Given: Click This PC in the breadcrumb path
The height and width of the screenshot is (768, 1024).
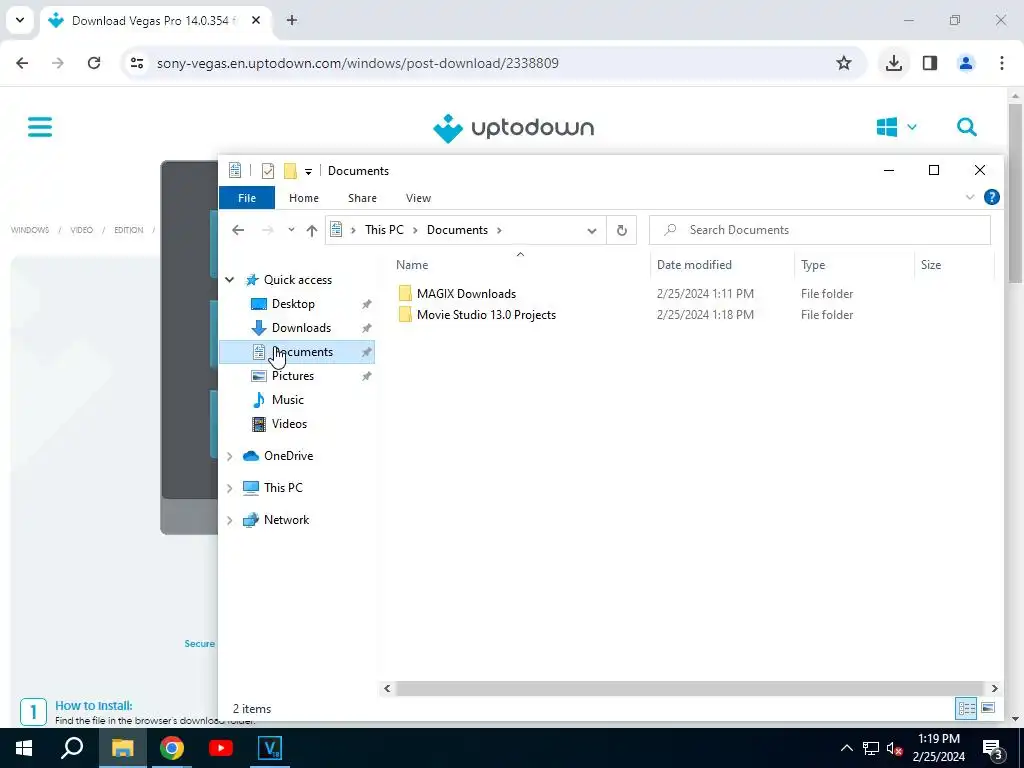Looking at the screenshot, I should click(384, 230).
